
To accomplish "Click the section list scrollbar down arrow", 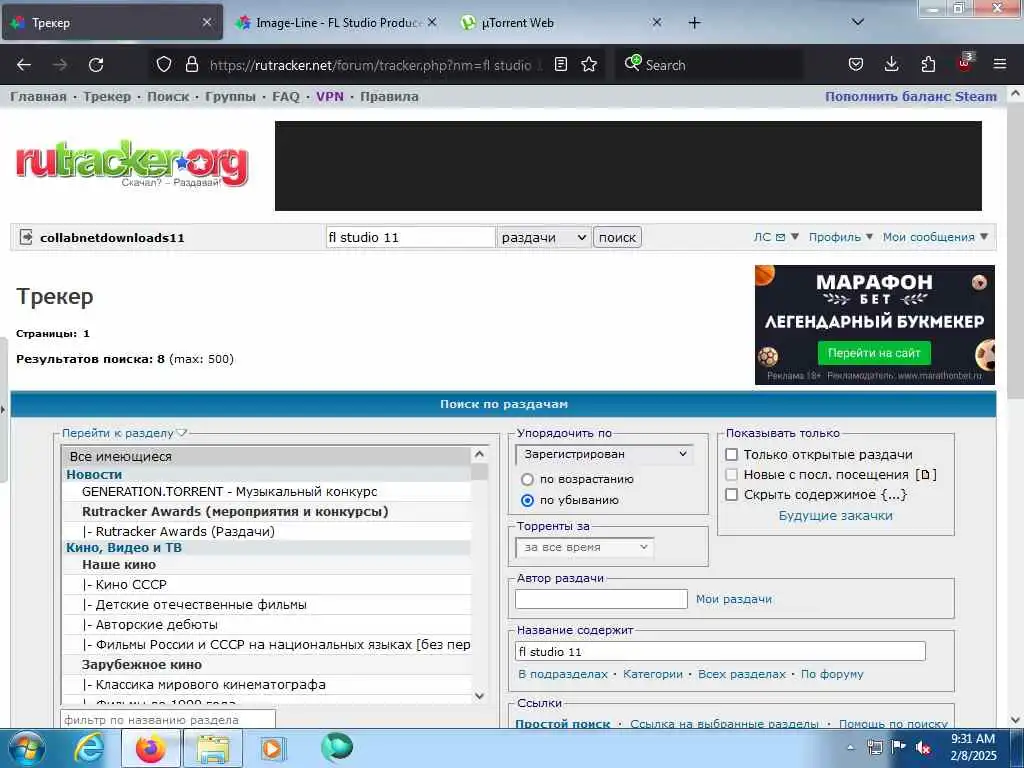I will point(479,696).
